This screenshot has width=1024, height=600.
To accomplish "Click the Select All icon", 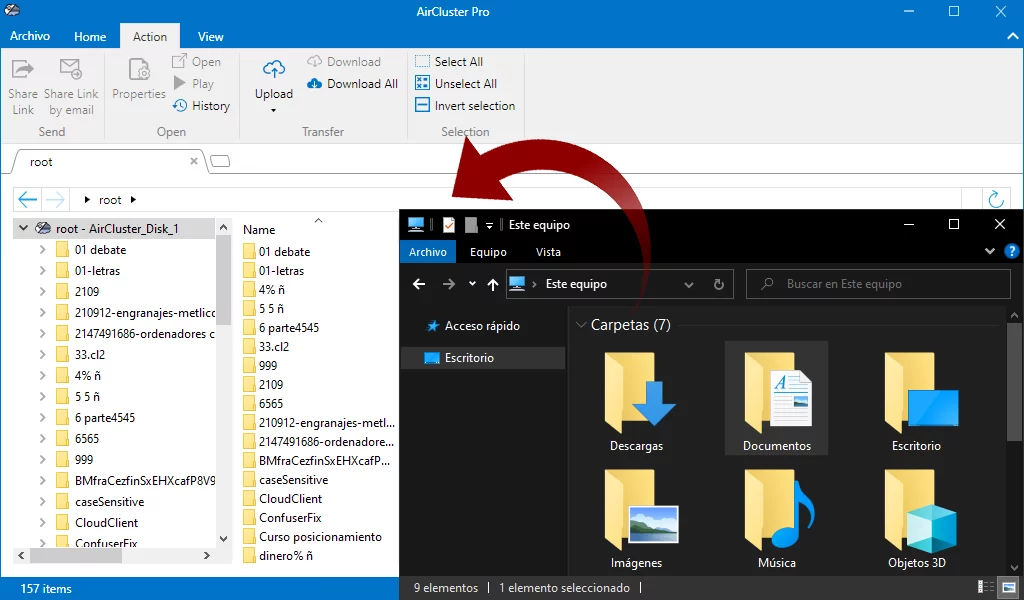I will pyautogui.click(x=422, y=62).
